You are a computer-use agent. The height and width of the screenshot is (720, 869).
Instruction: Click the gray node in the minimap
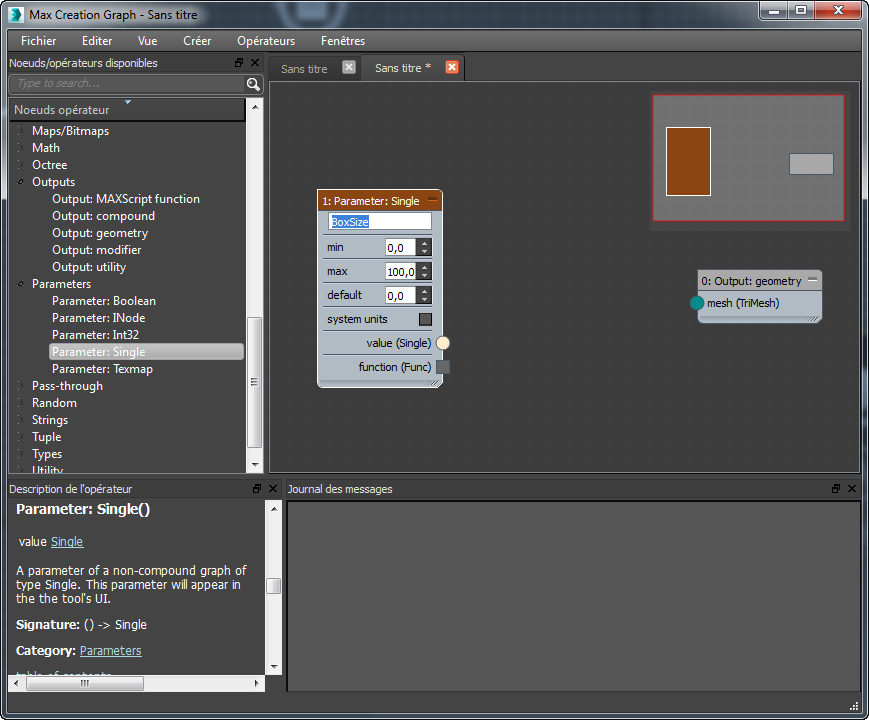click(x=811, y=164)
